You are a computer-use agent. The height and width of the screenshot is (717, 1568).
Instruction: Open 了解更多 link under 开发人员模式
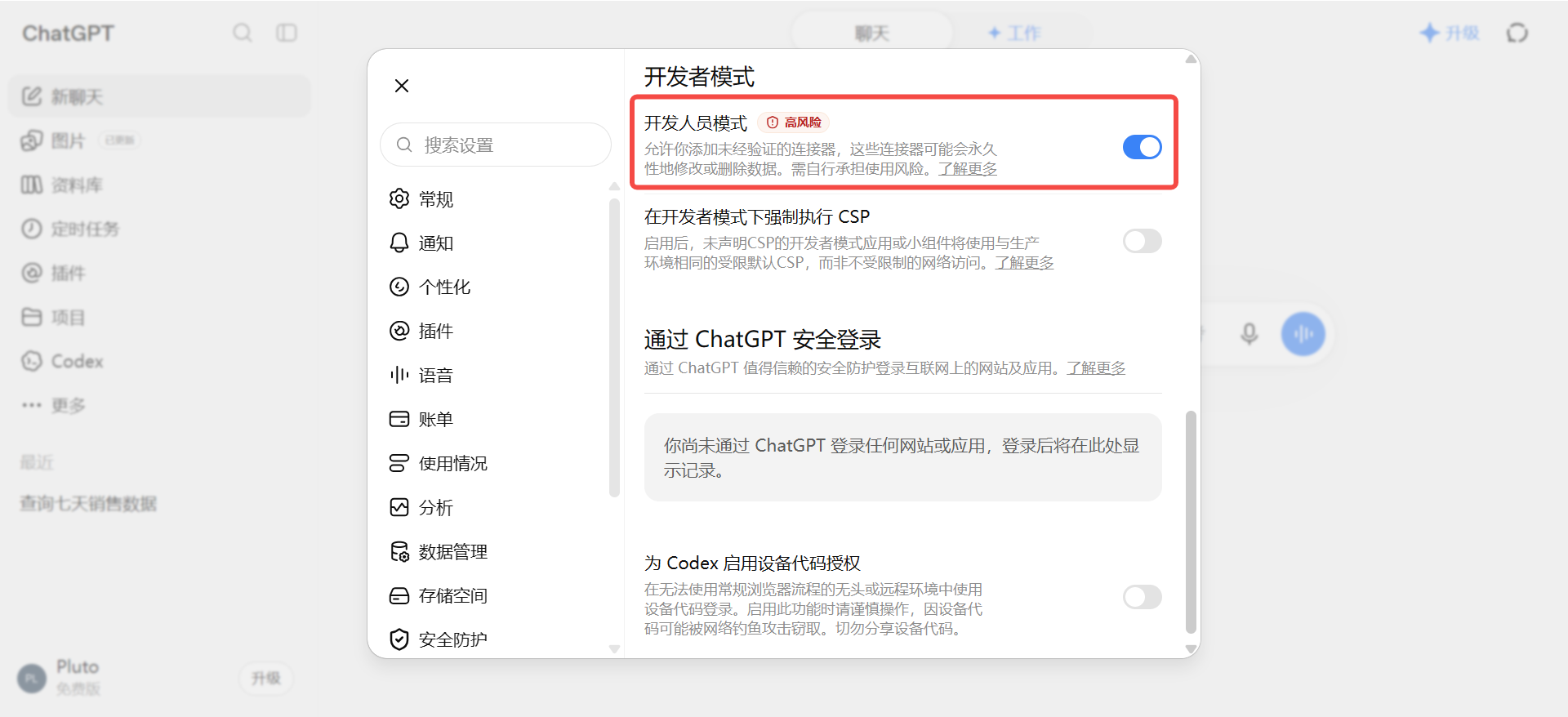click(x=968, y=169)
